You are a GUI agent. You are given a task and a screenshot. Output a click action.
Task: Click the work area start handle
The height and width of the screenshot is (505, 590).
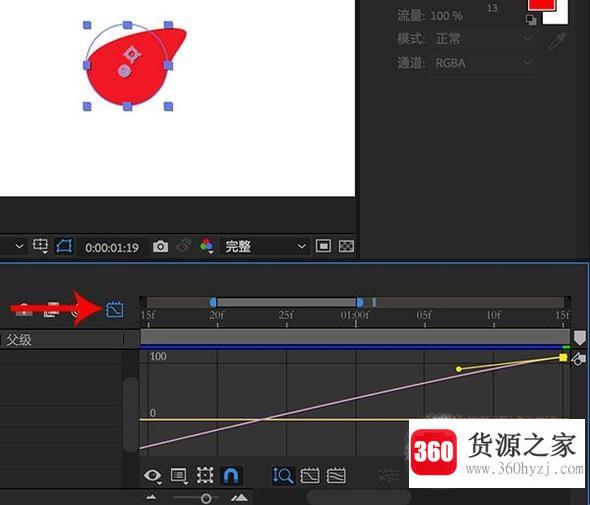(x=213, y=302)
